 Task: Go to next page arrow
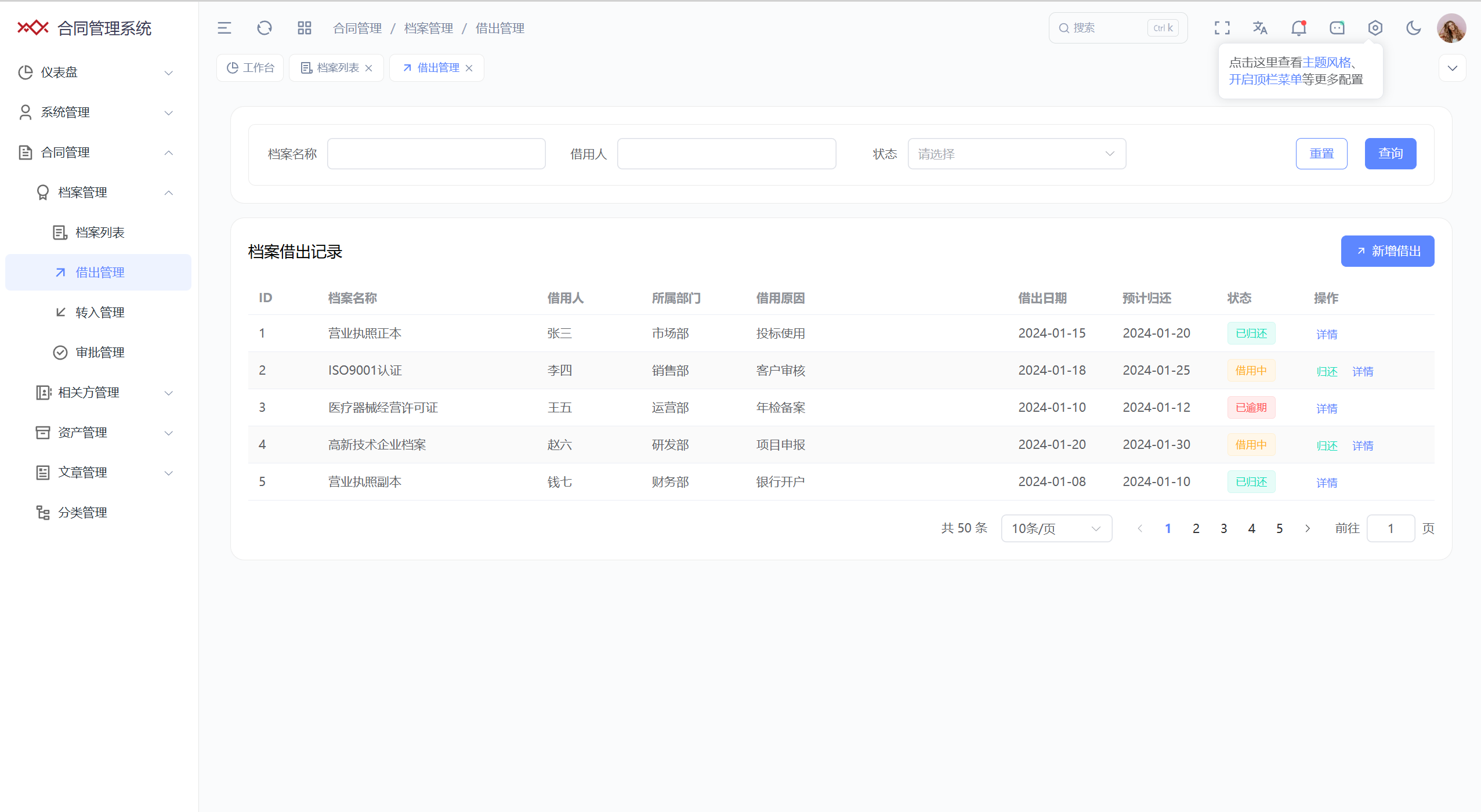coord(1308,528)
